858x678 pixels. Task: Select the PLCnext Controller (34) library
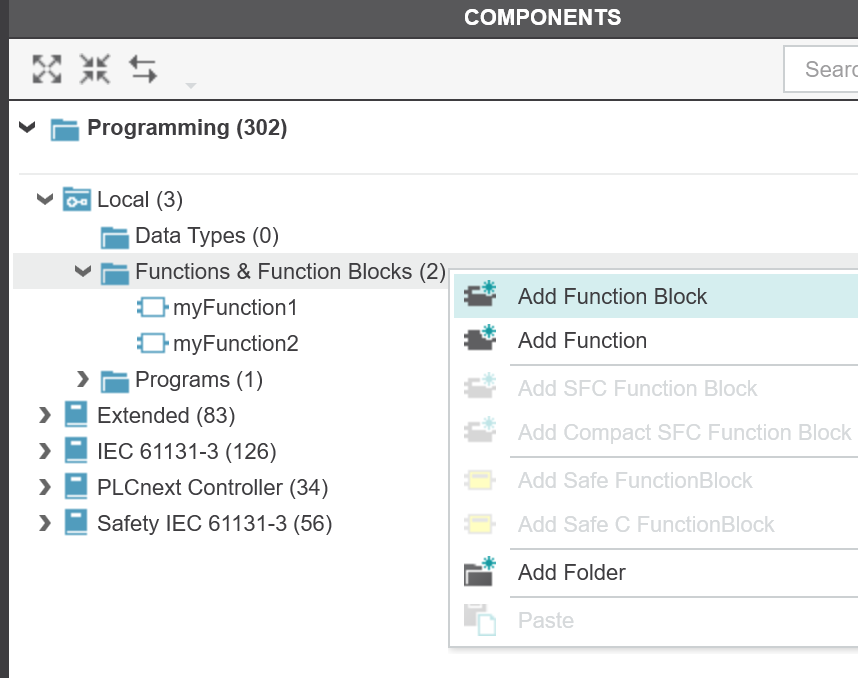coord(212,487)
